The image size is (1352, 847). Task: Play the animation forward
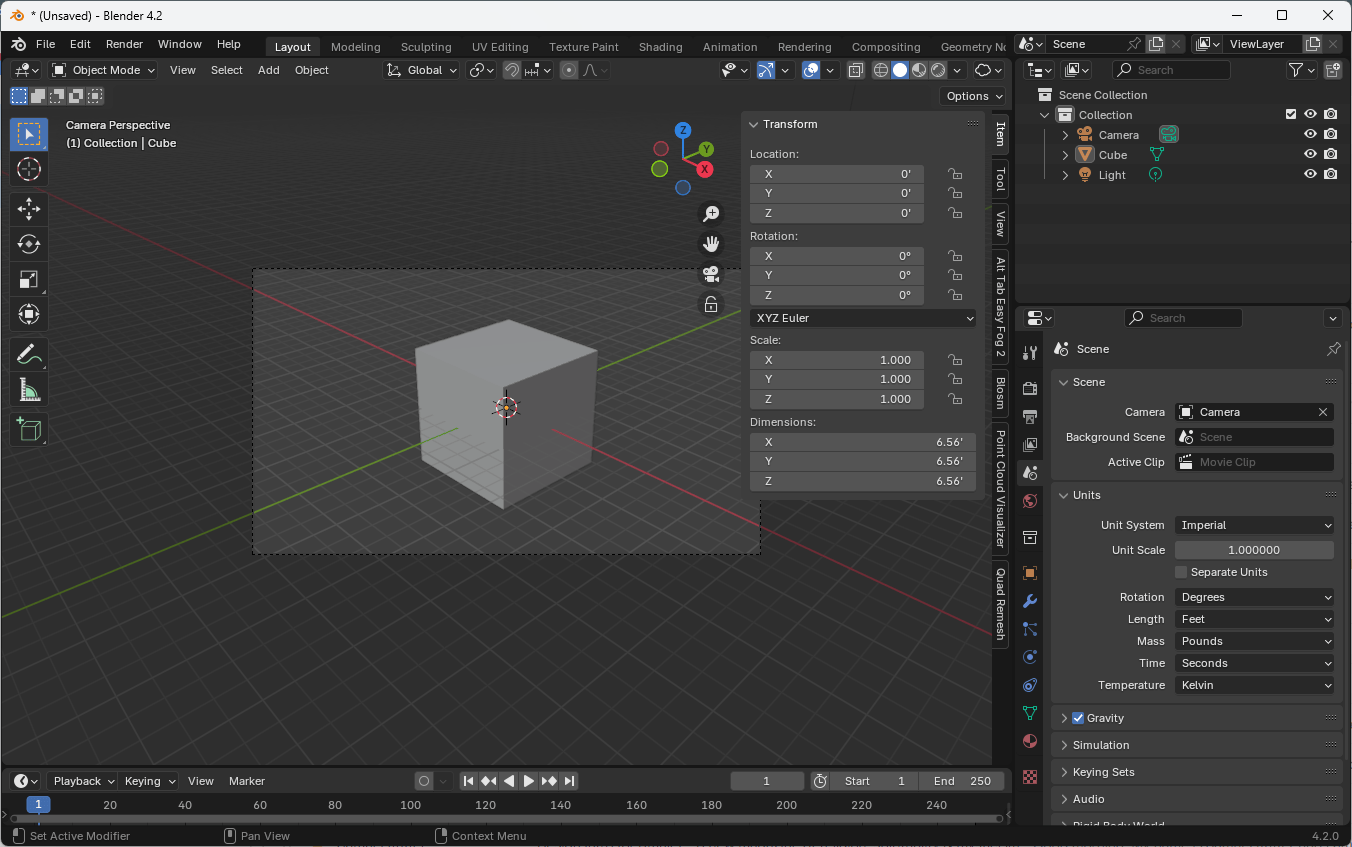point(529,781)
